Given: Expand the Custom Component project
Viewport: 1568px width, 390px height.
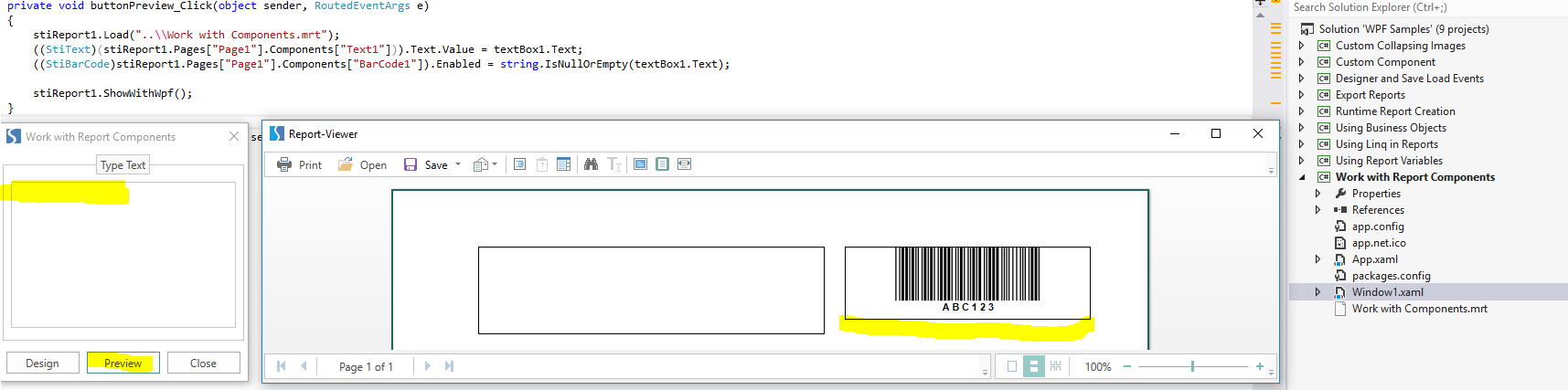Looking at the screenshot, I should pos(1302,62).
